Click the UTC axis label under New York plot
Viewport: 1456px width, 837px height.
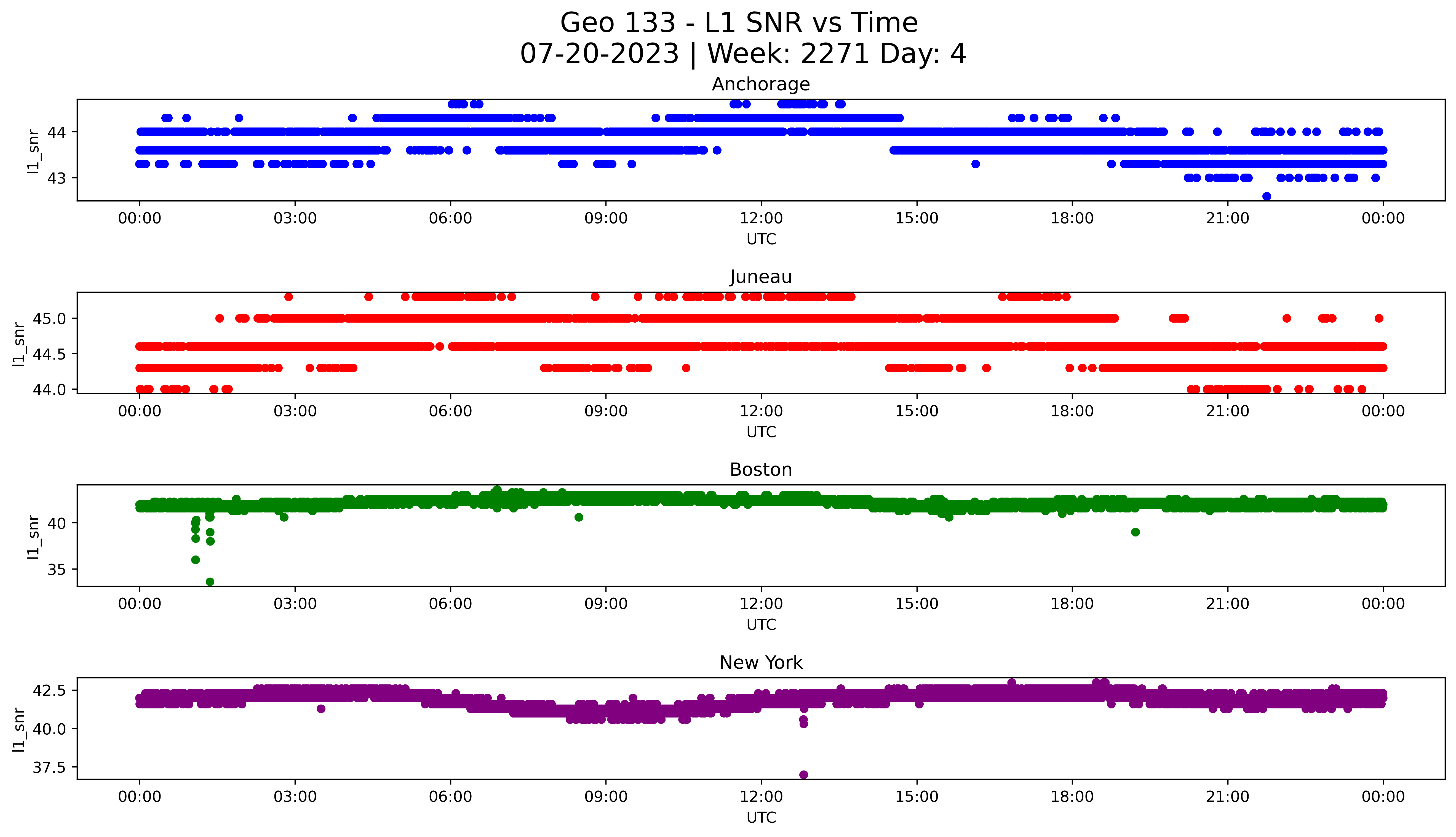[x=761, y=817]
